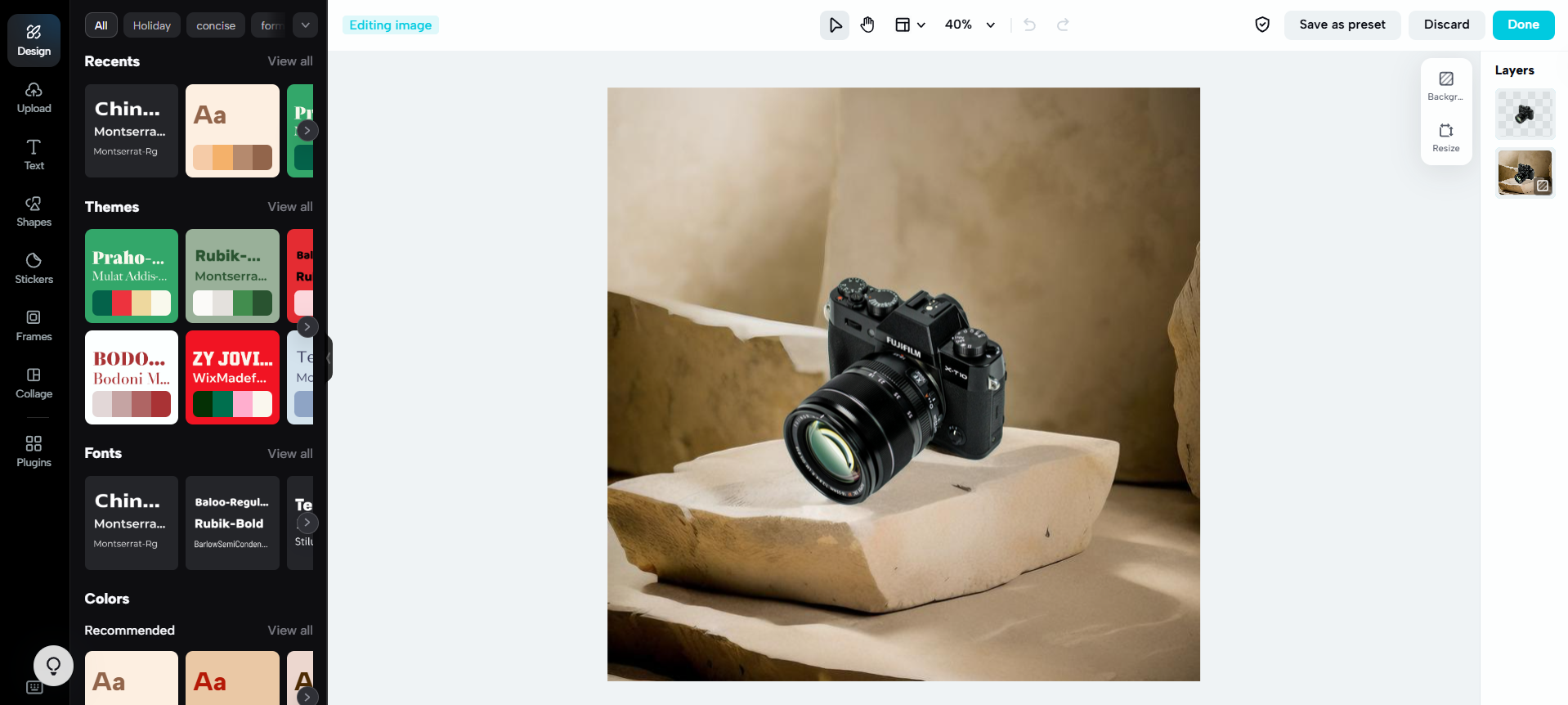Apply the recent peach Aa color palette
Image resolution: width=1568 pixels, height=705 pixels.
point(232,131)
